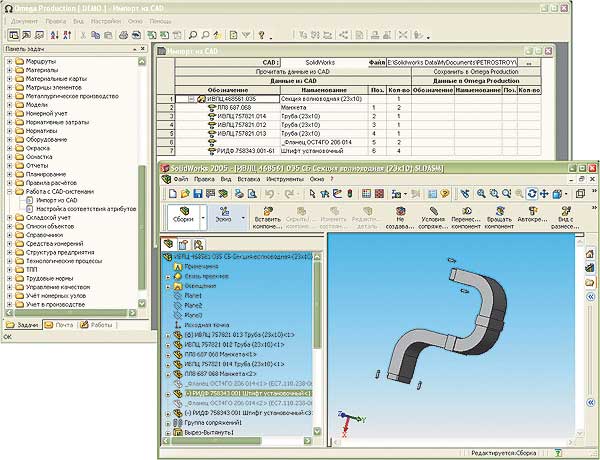Click the task panel vertical scrollbar thumb
This screenshot has width=600, height=460.
[x=142, y=228]
